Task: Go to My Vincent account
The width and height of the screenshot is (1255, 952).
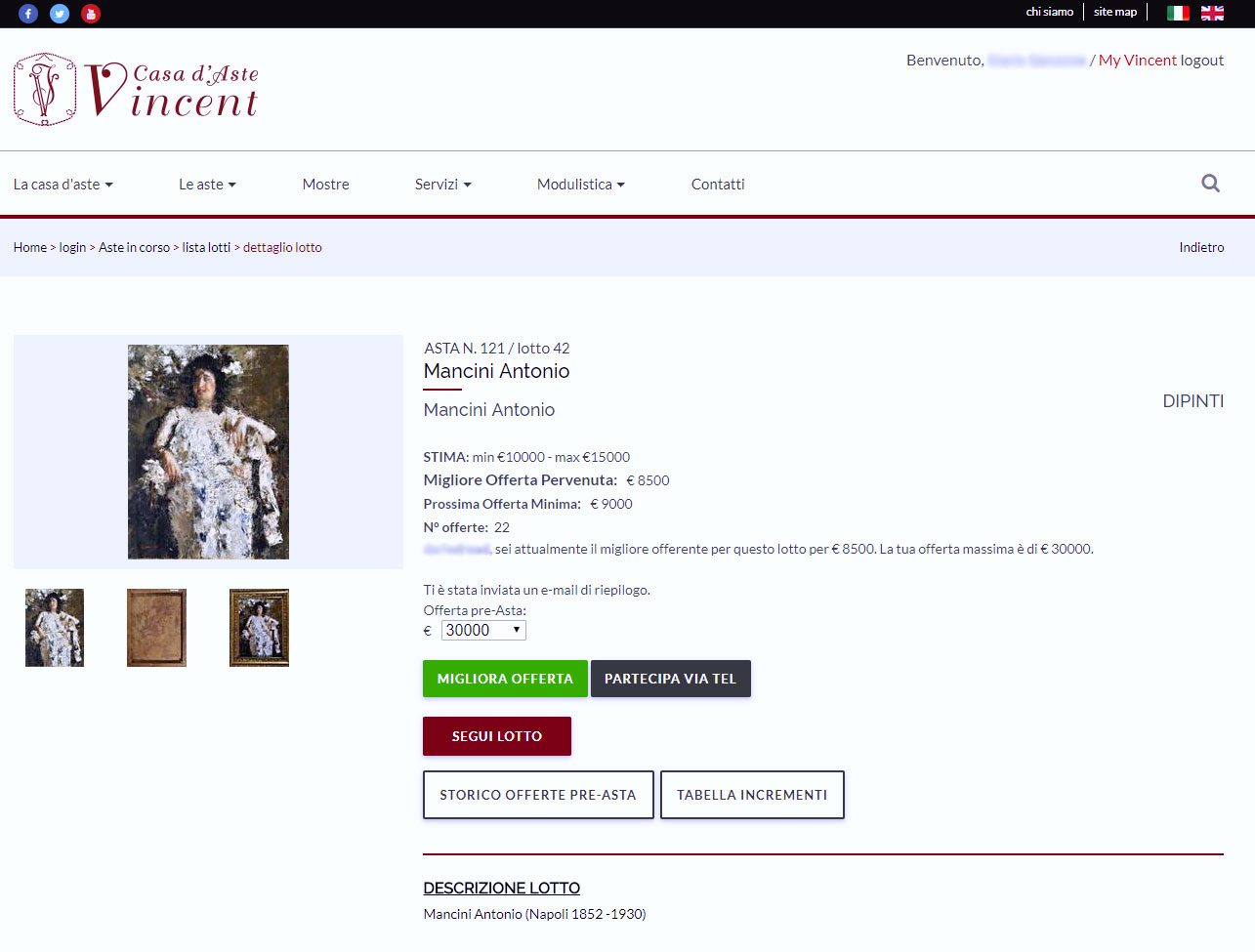Action: pyautogui.click(x=1138, y=61)
